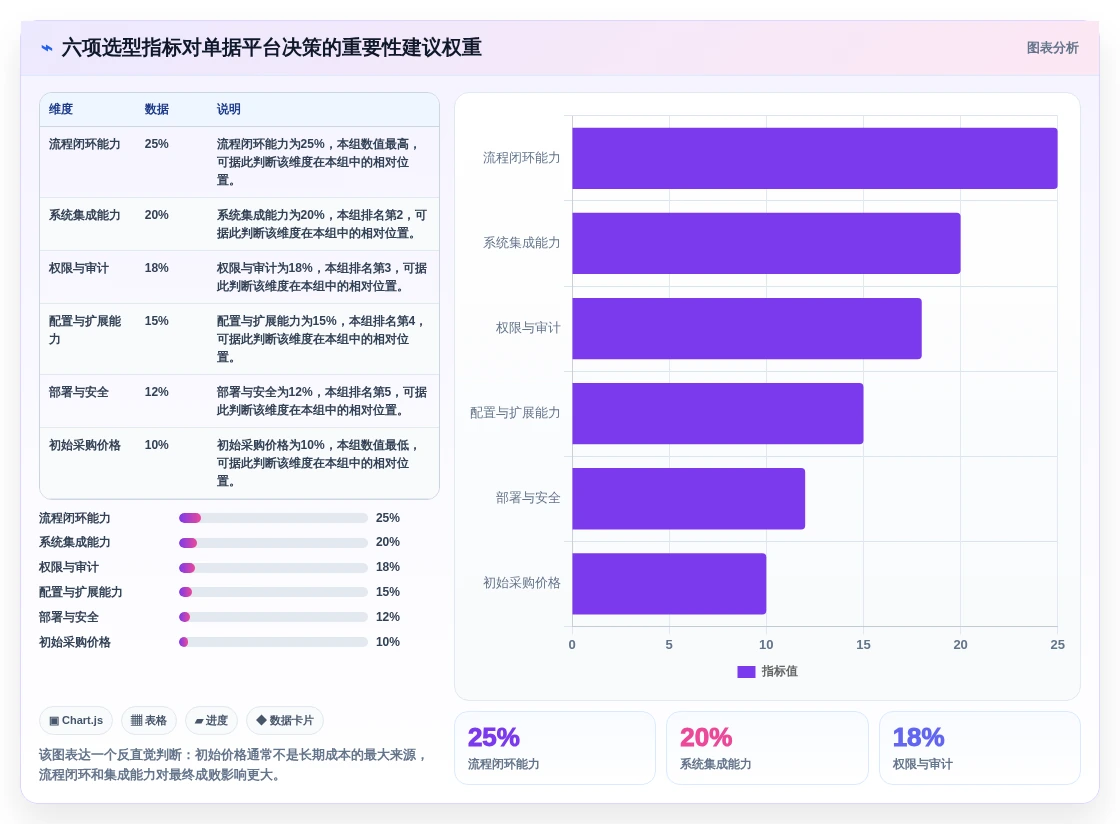This screenshot has height=824, width=1120.
Task: Click the 18% value in the table
Action: (x=156, y=268)
